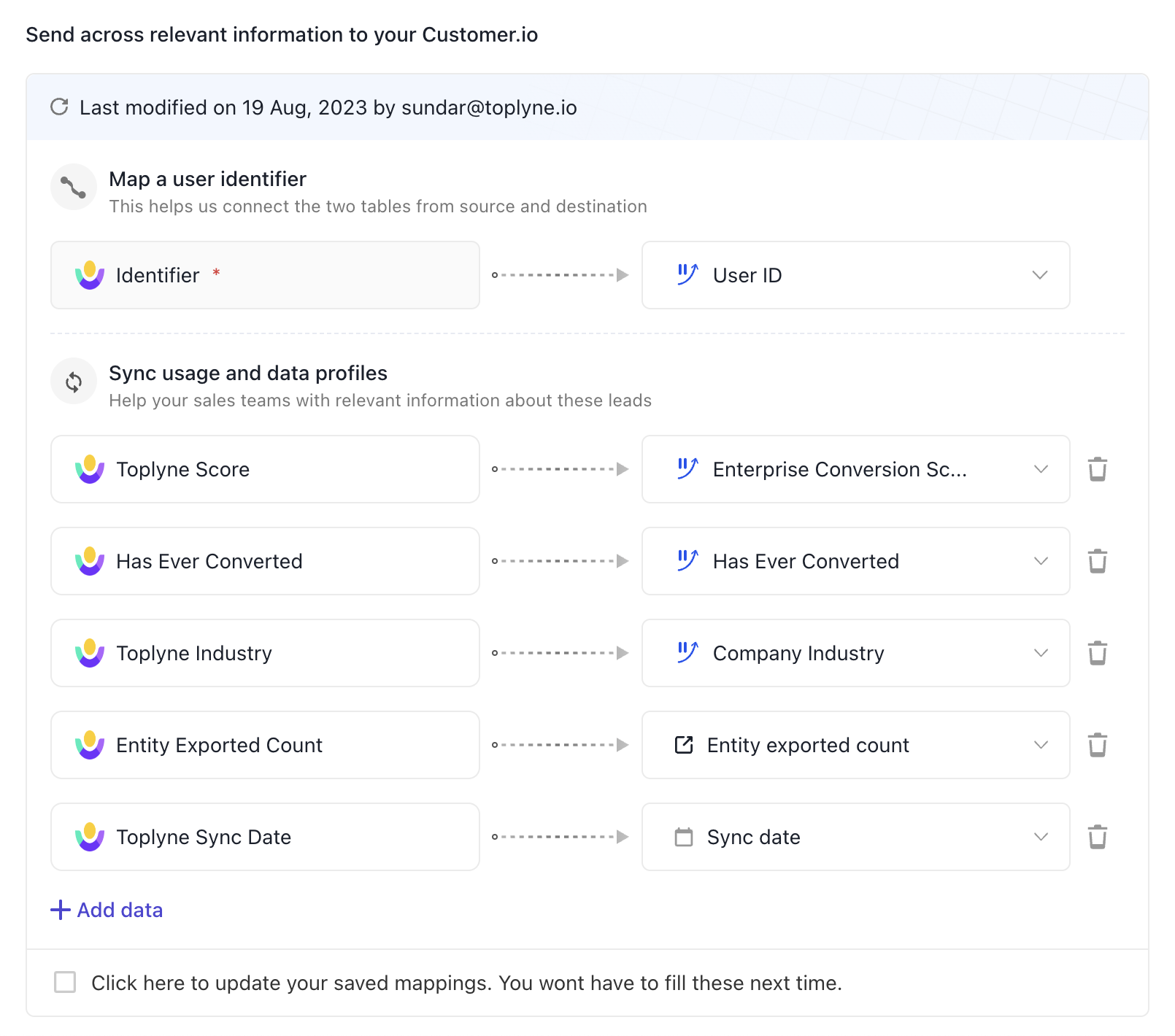Delete the Toplyne Score mapping row
Image resolution: width=1175 pixels, height=1036 pixels.
click(x=1097, y=469)
